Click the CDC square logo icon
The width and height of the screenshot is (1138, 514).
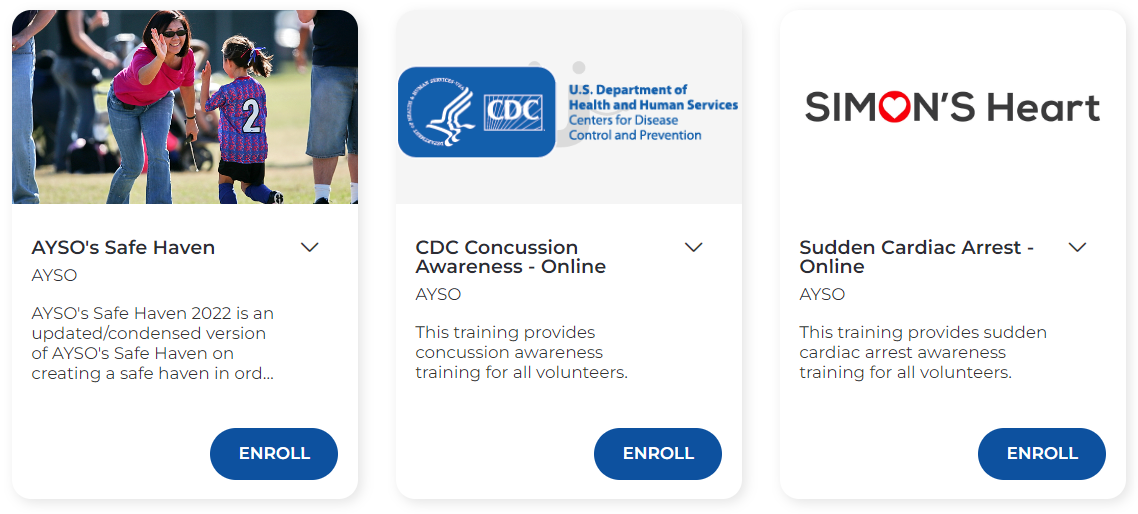(x=514, y=113)
